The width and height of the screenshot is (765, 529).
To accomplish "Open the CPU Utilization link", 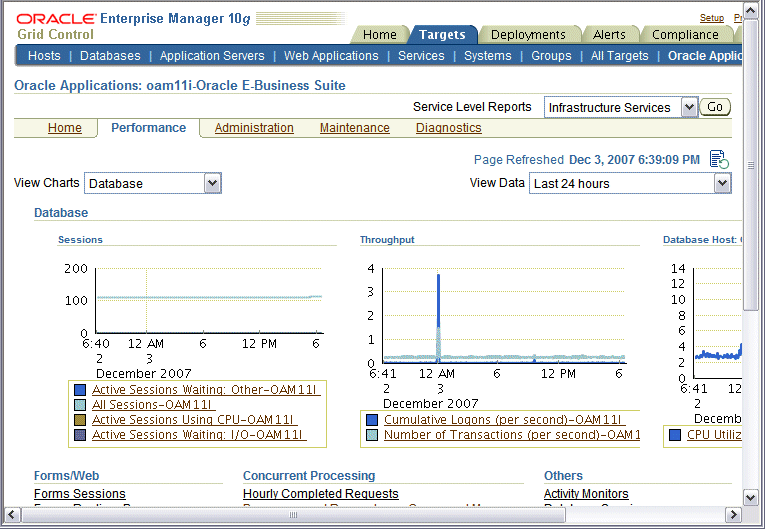I will (714, 435).
